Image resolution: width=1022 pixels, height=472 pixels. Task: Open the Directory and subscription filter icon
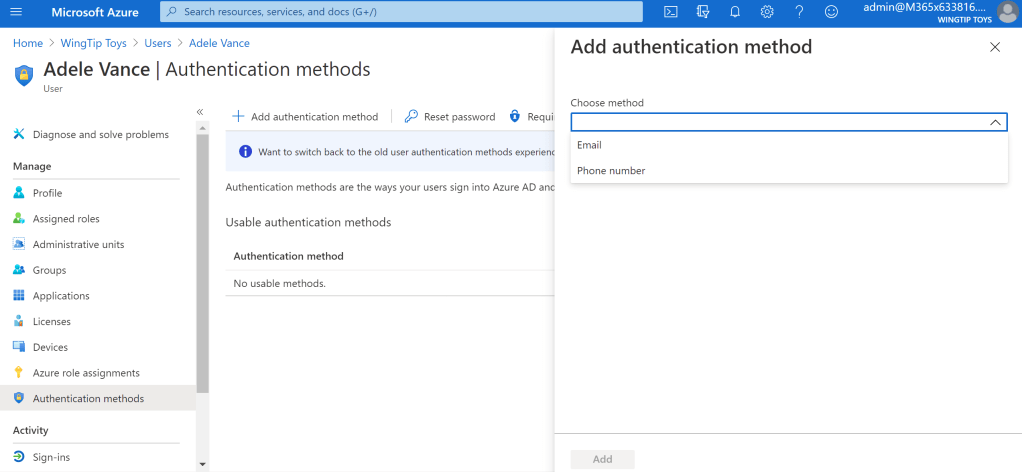tap(703, 12)
